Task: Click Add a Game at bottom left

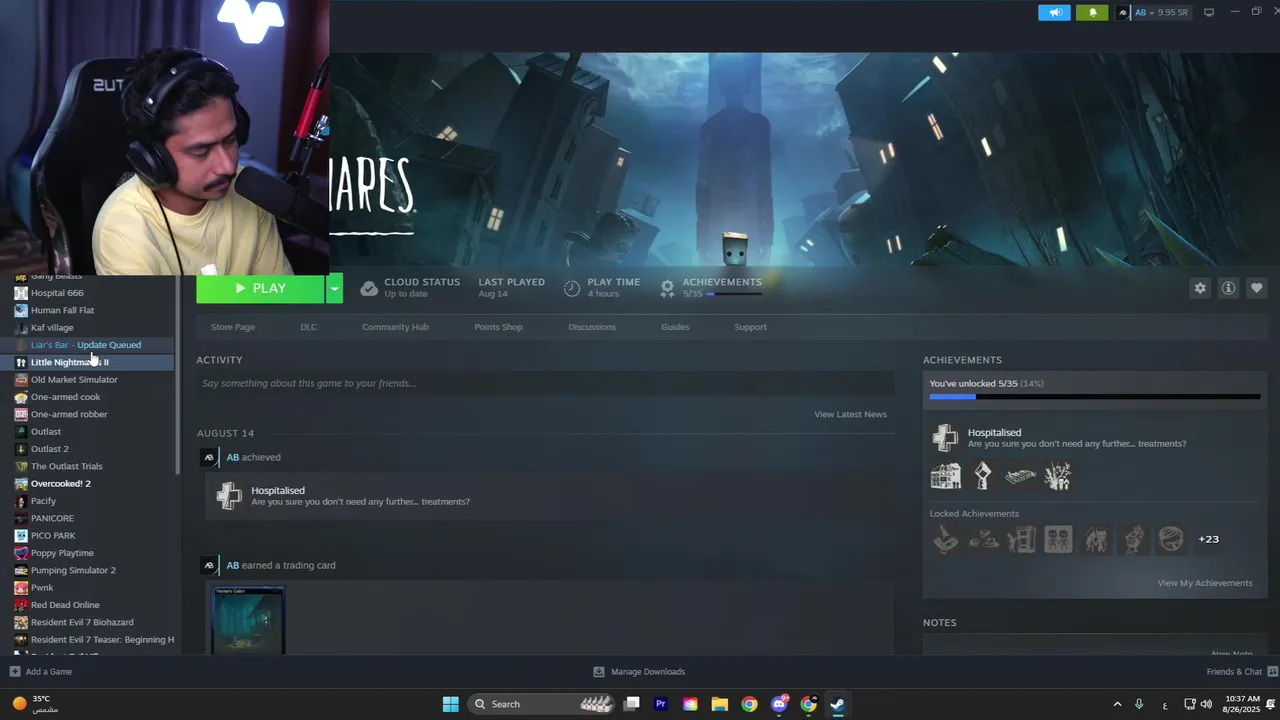Action: click(40, 672)
